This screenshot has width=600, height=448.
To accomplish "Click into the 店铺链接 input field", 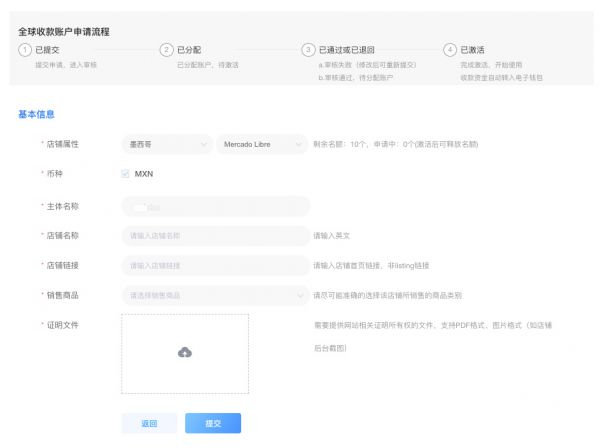I will click(x=215, y=266).
